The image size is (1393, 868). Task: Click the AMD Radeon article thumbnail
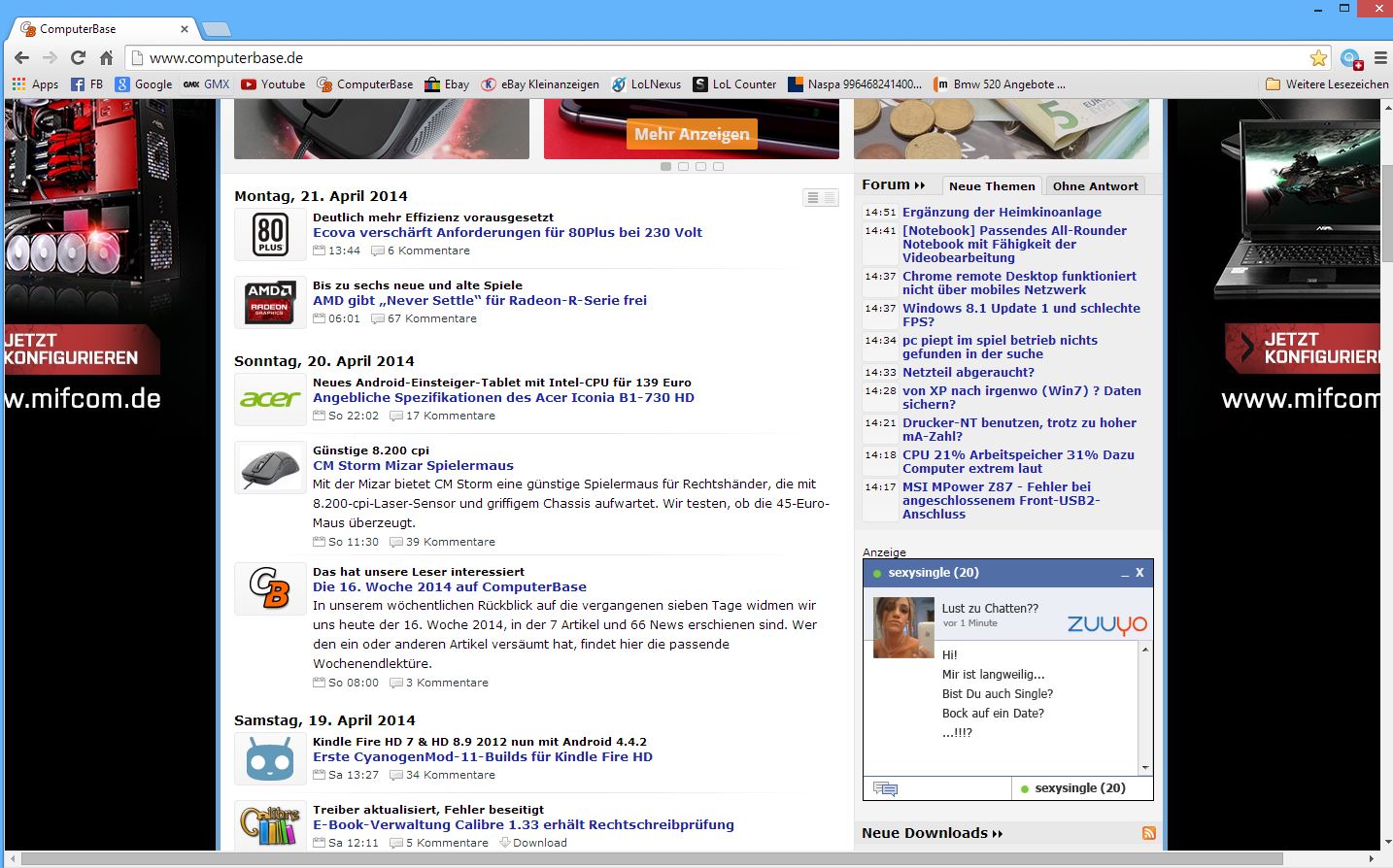click(x=271, y=303)
